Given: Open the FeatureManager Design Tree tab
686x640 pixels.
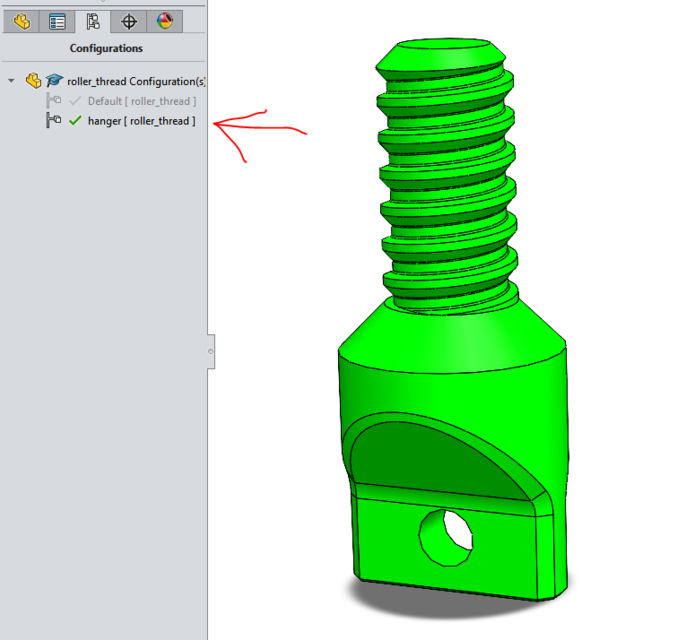Looking at the screenshot, I should pyautogui.click(x=21, y=21).
